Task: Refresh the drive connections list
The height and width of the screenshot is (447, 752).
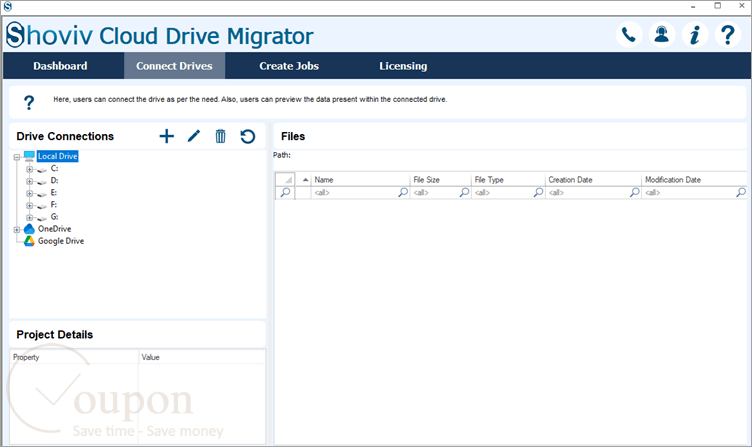Action: point(247,136)
